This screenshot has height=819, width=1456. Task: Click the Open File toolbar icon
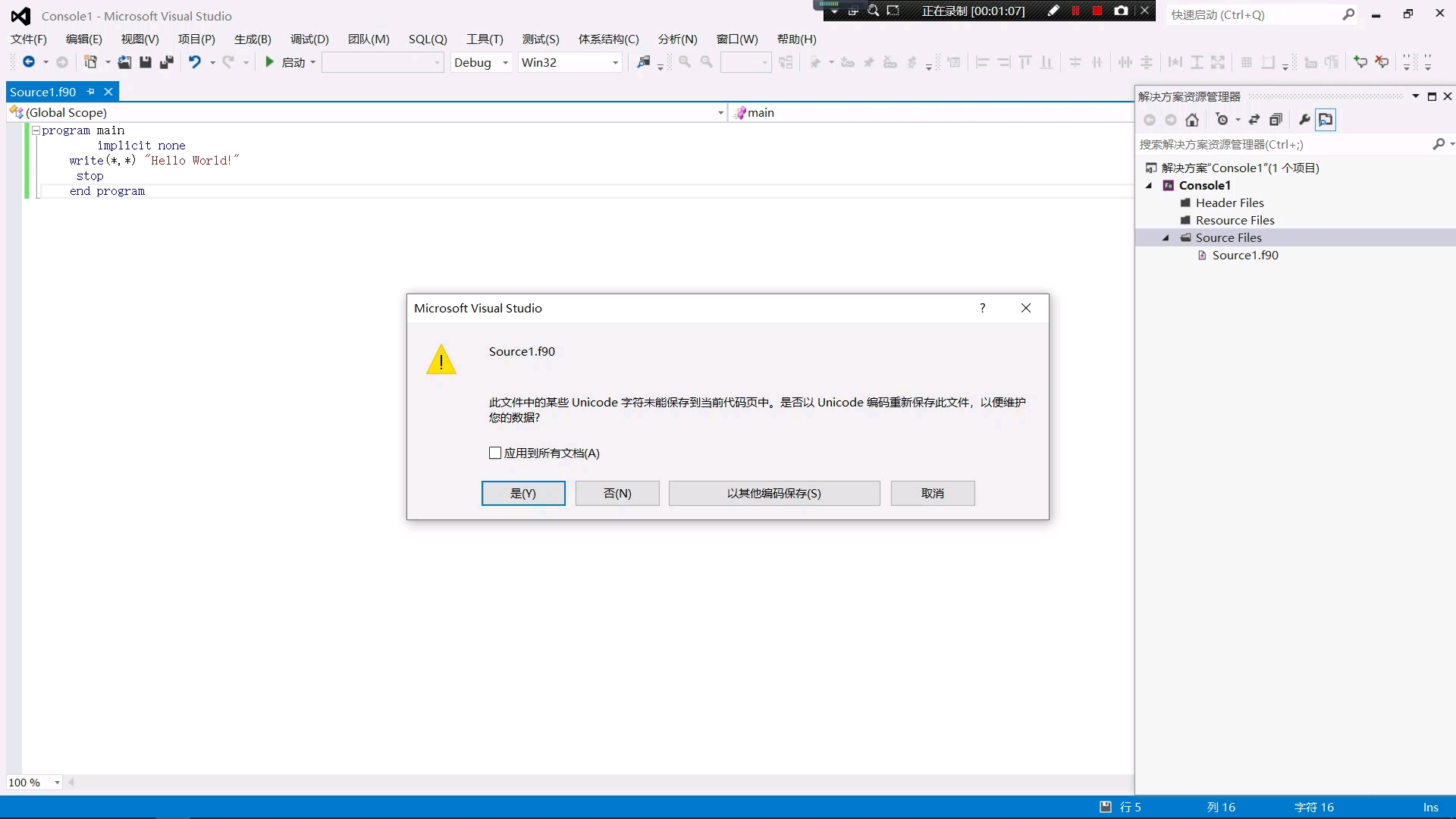(x=124, y=62)
